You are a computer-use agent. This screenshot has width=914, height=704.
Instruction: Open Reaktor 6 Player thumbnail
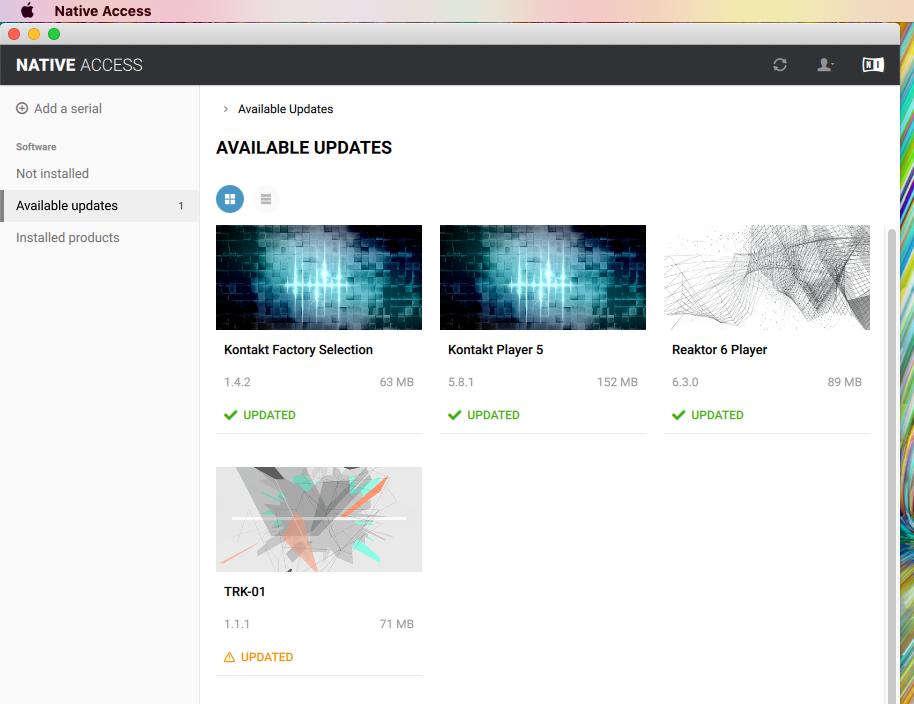[767, 277]
